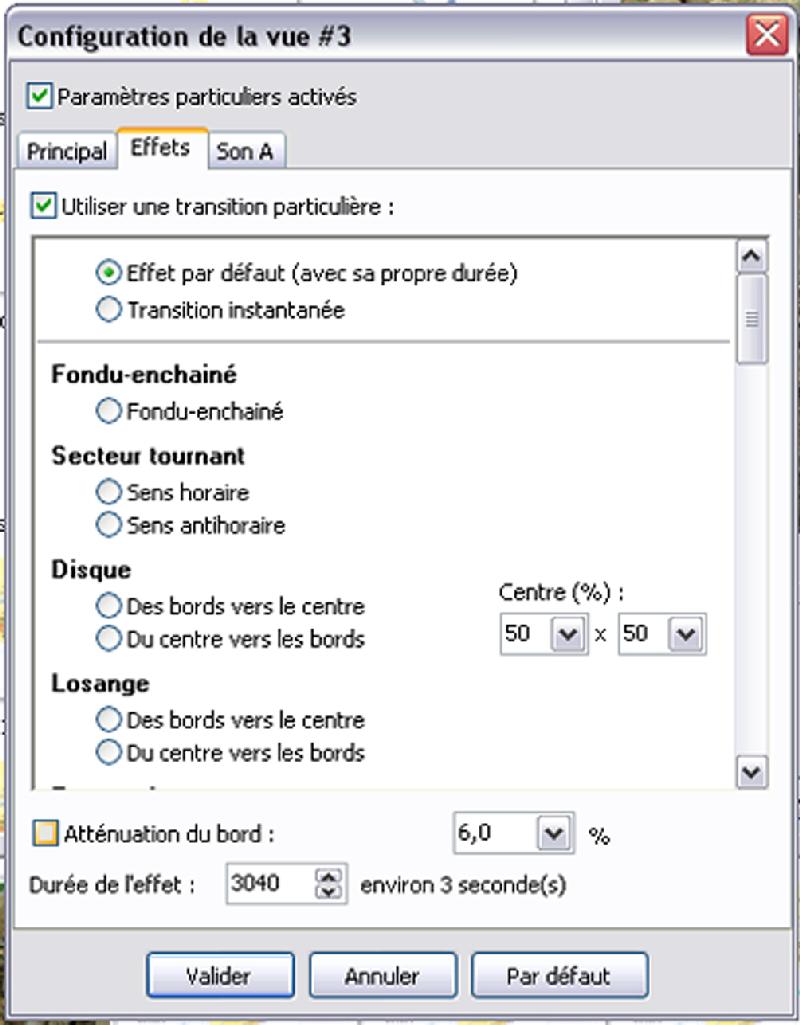Screen dimensions: 800x1025
Task: Uncheck Paramètres particuliers activés checkbox
Action: coord(39,96)
